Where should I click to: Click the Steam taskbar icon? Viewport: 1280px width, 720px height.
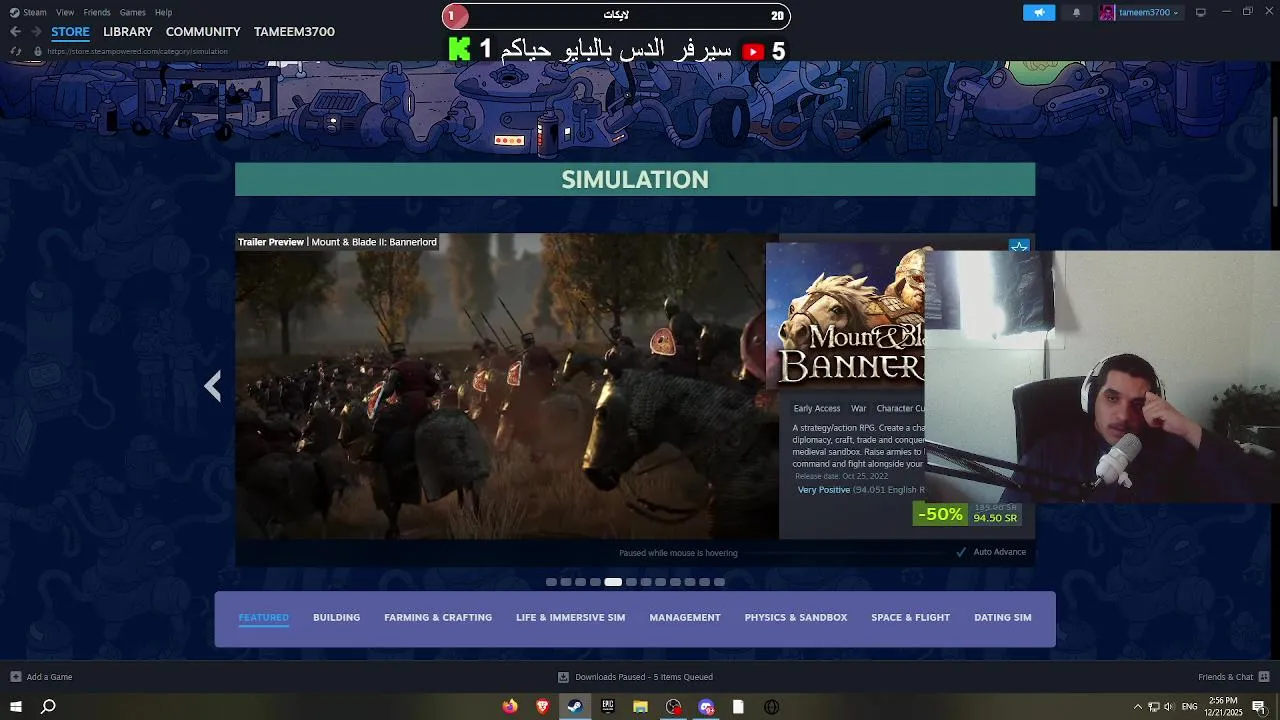575,707
